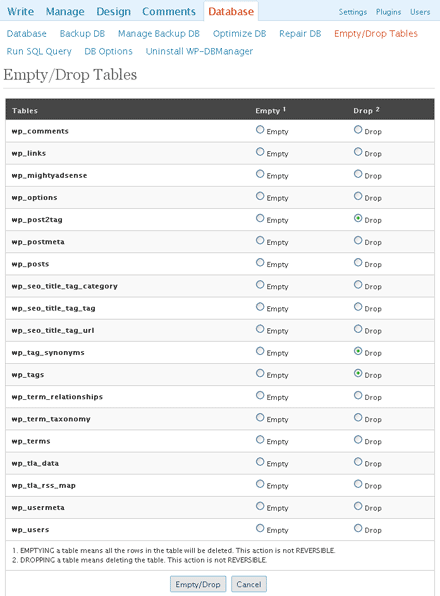This screenshot has height=596, width=440.
Task: Click the Cancel button
Action: (x=249, y=584)
